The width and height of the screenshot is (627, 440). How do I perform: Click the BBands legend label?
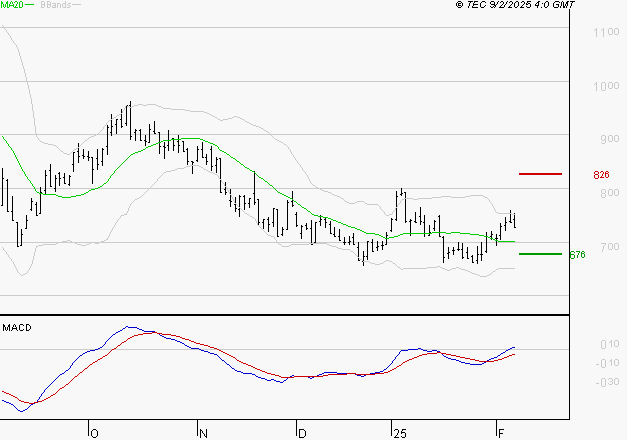pos(56,5)
